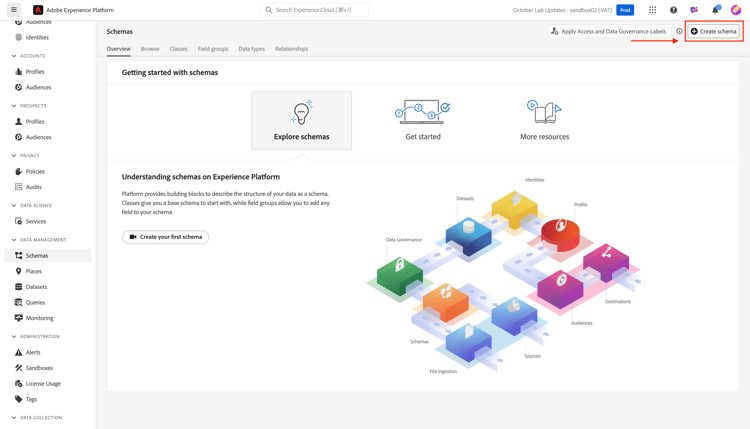Open Sandboxes in the sidebar
750x429 pixels.
48,368
